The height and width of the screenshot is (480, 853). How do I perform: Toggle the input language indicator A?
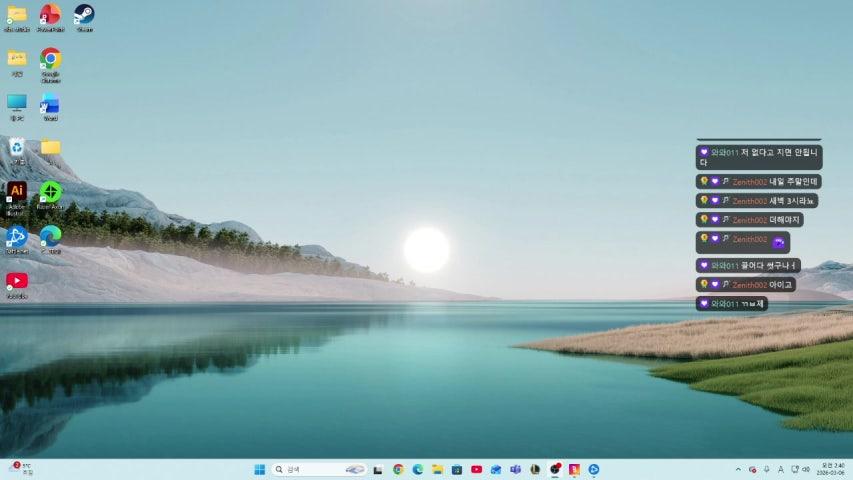tap(780, 469)
